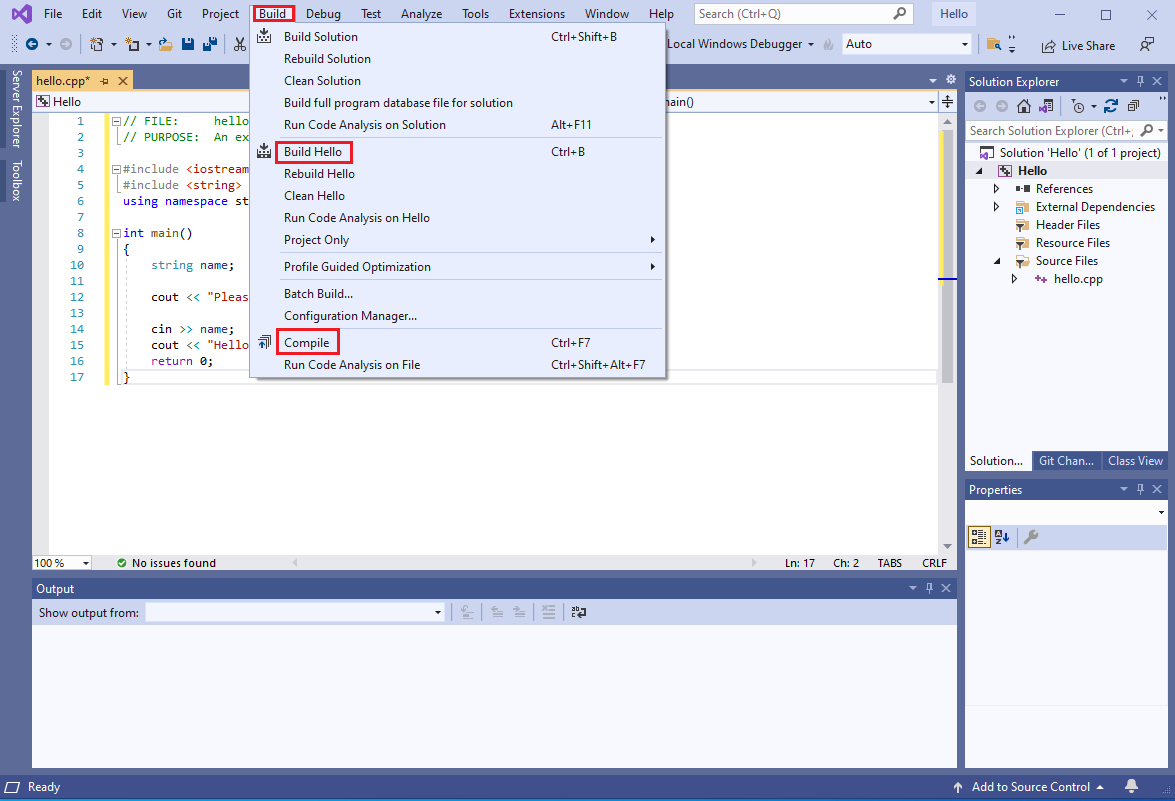The image size is (1175, 801).
Task: Collapse the comment block at line 1
Action: click(x=116, y=121)
